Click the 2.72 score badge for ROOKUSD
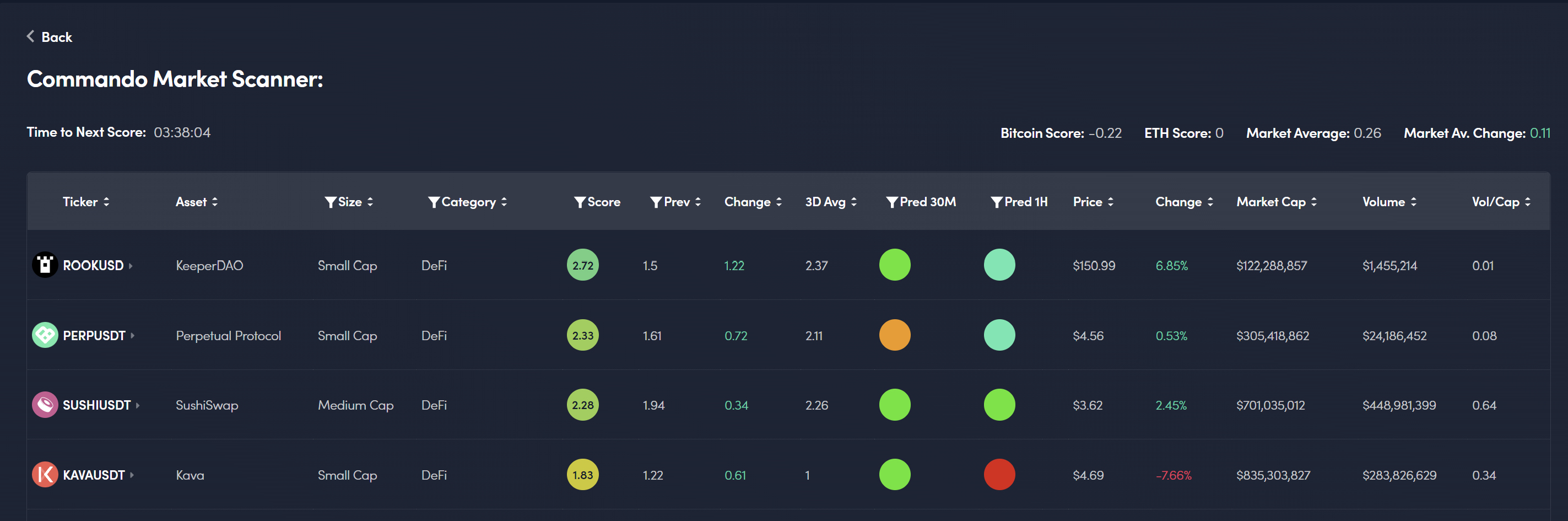 [582, 265]
